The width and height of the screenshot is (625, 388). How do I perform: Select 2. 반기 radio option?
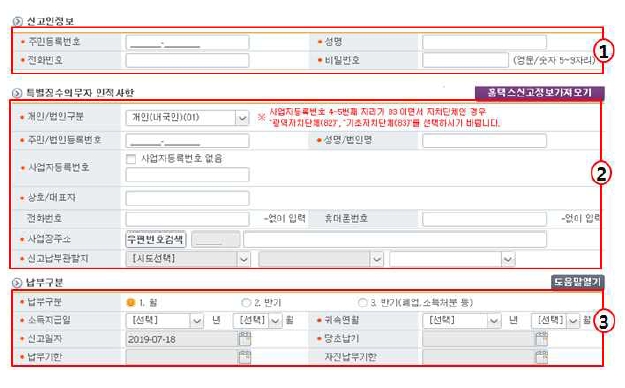click(246, 303)
